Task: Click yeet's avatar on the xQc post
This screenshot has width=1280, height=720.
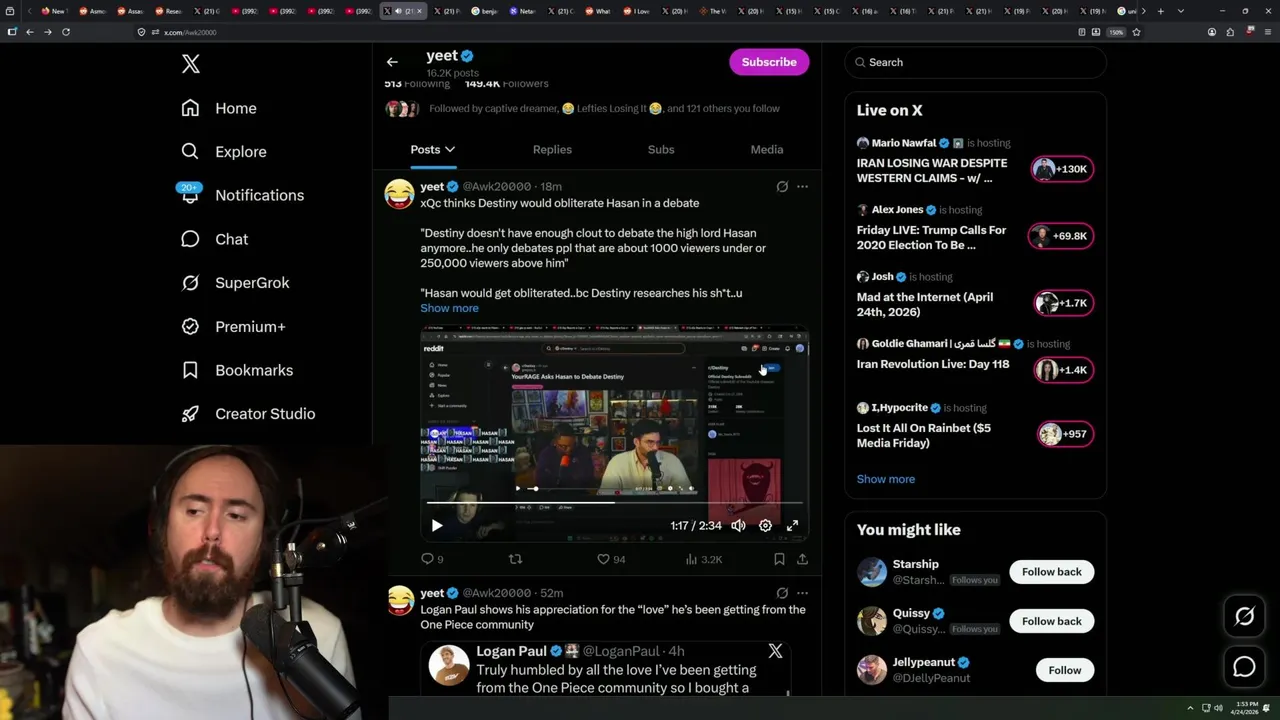Action: [x=400, y=193]
